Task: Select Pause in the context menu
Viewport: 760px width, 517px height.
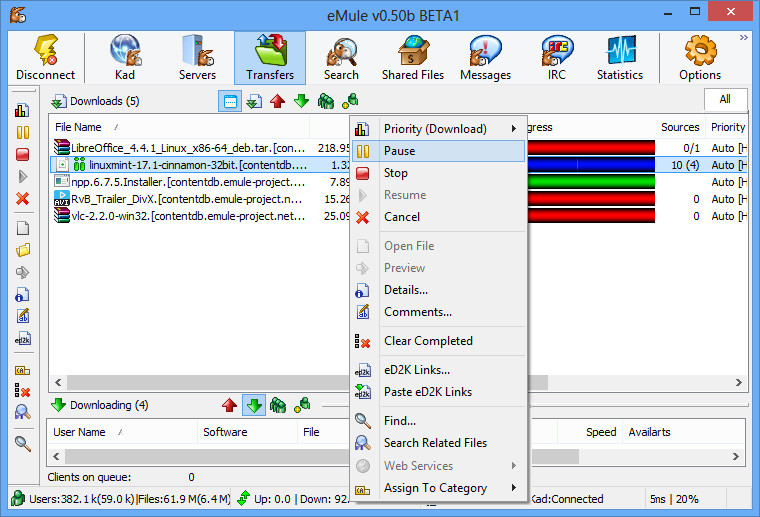Action: tap(400, 151)
